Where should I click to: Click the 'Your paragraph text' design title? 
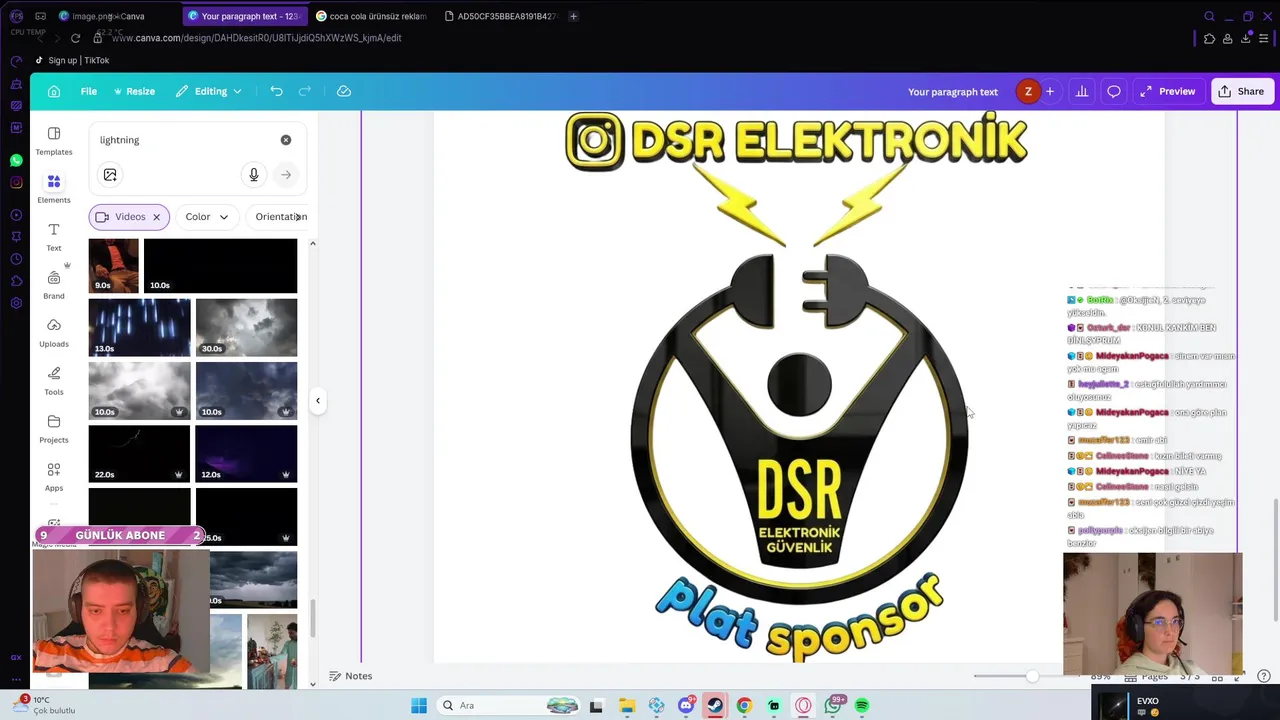pos(953,92)
